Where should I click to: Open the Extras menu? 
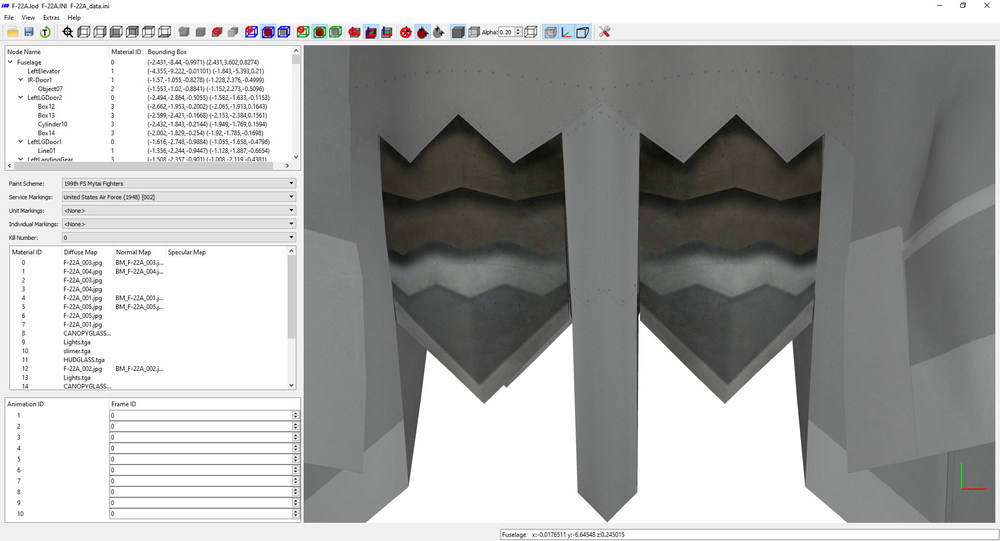(x=51, y=17)
